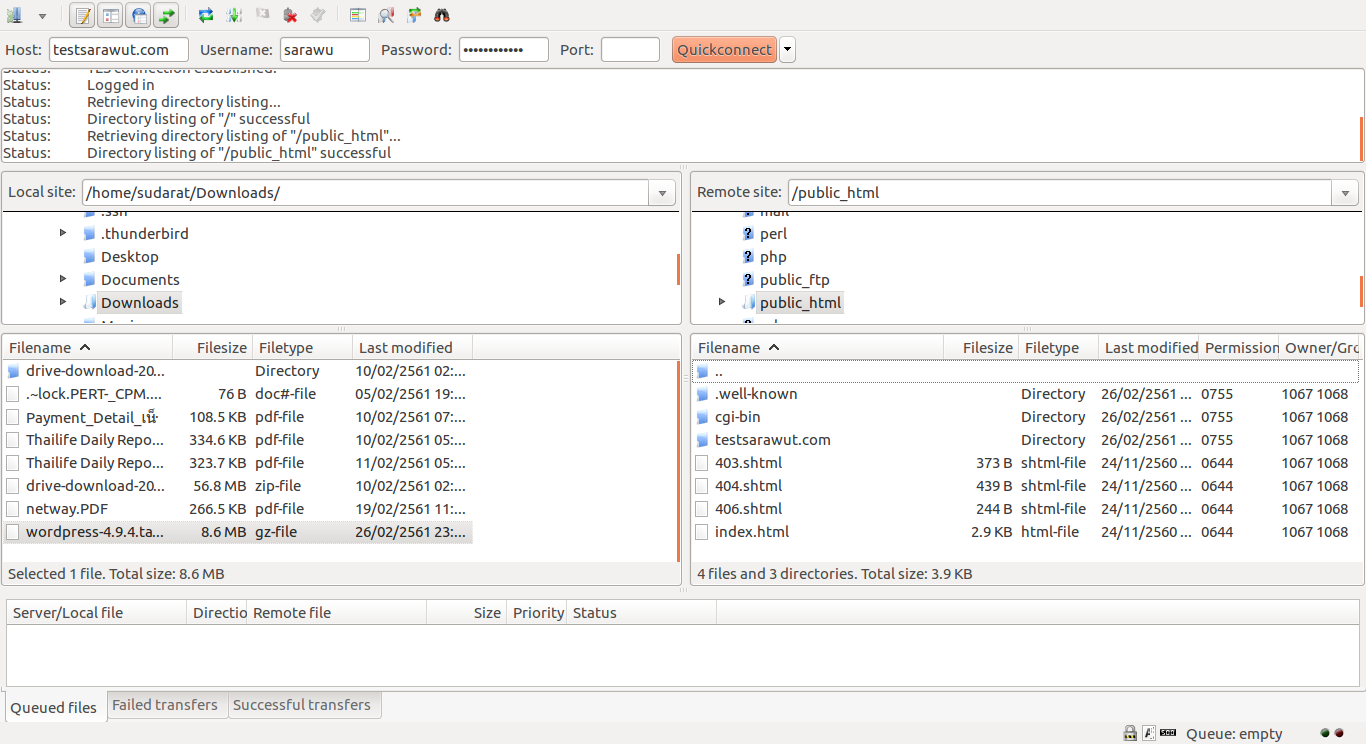This screenshot has width=1366, height=744.
Task: Click the binoculars file search icon
Action: click(441, 15)
